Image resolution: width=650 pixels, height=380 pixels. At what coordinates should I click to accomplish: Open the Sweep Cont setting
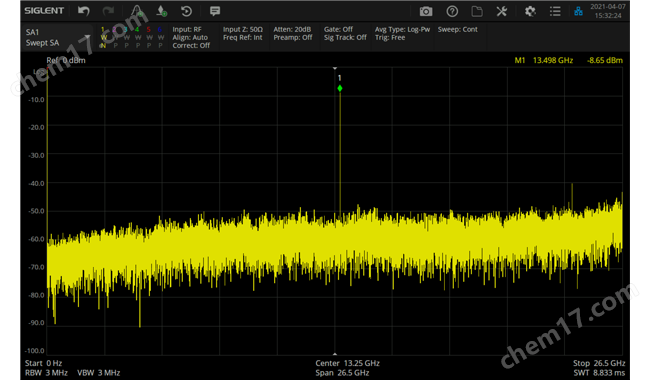458,29
